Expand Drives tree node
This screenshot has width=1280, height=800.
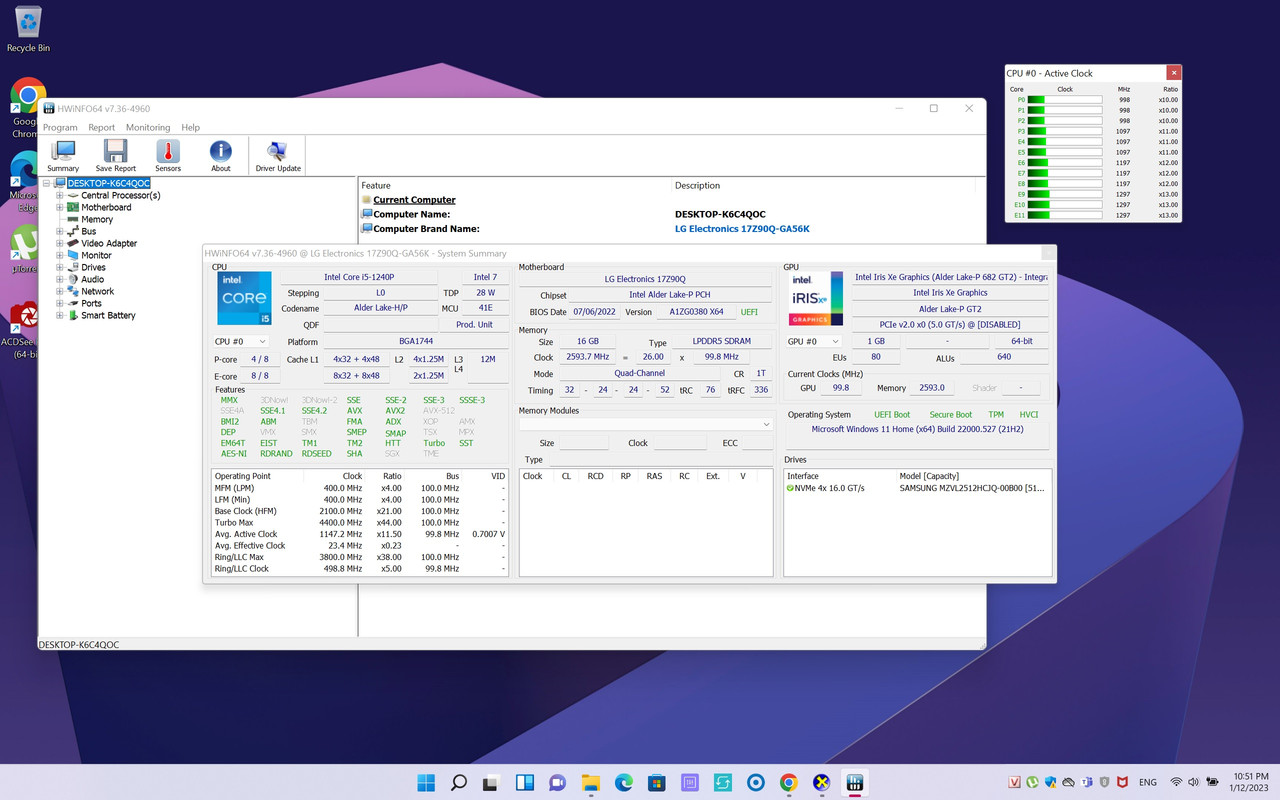coord(60,267)
